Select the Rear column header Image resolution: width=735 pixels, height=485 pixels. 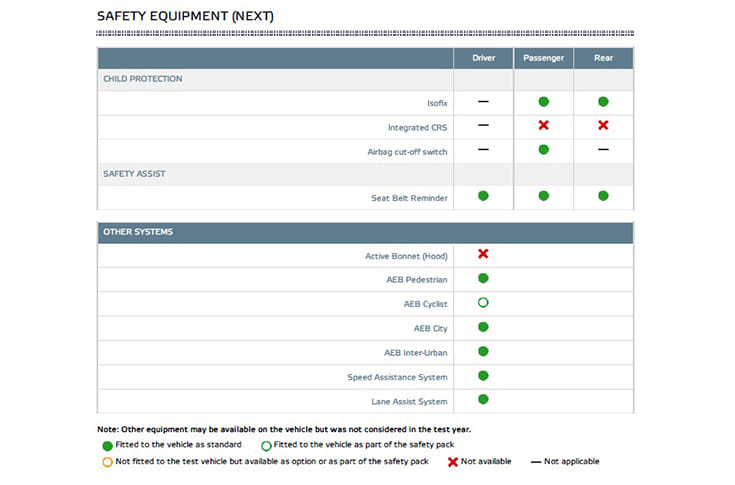603,58
